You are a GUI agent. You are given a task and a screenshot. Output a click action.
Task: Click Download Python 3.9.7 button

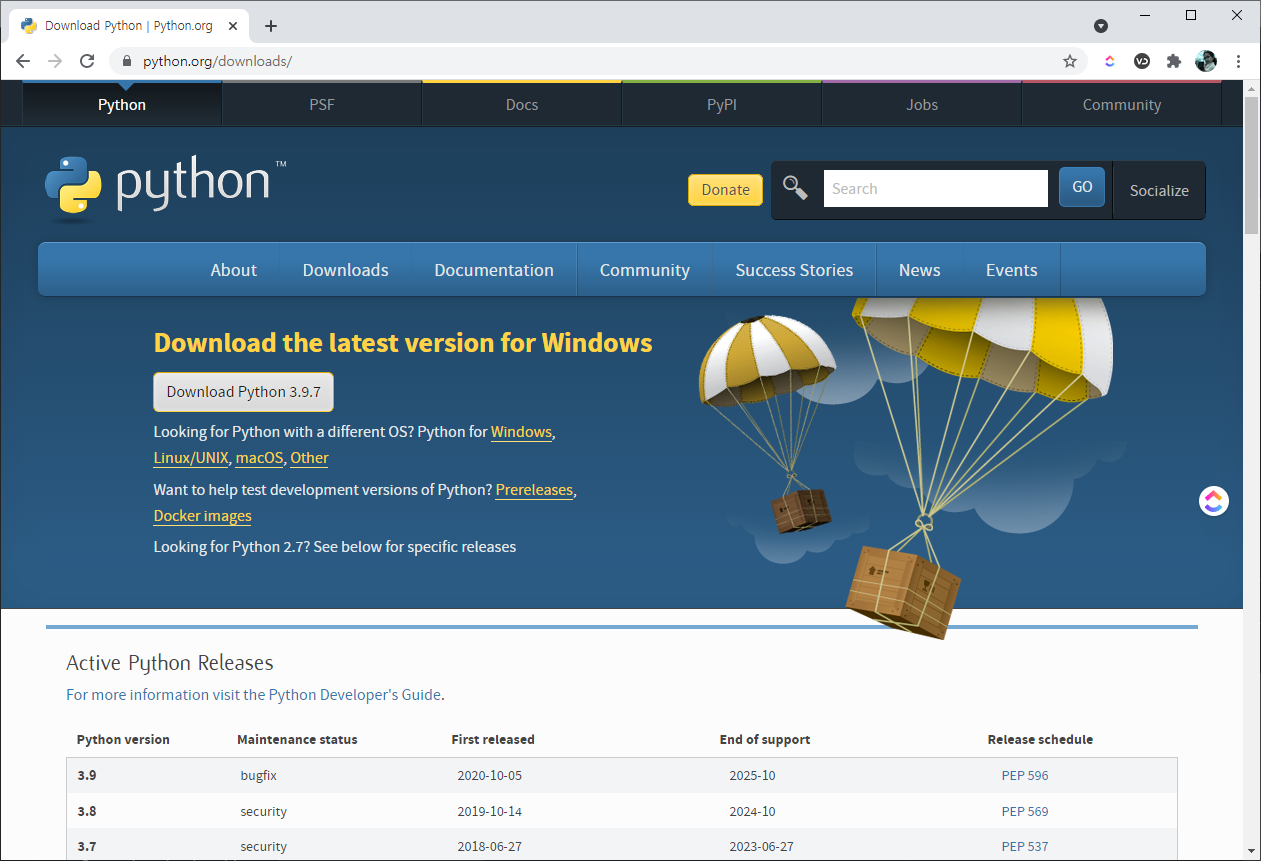click(x=244, y=392)
